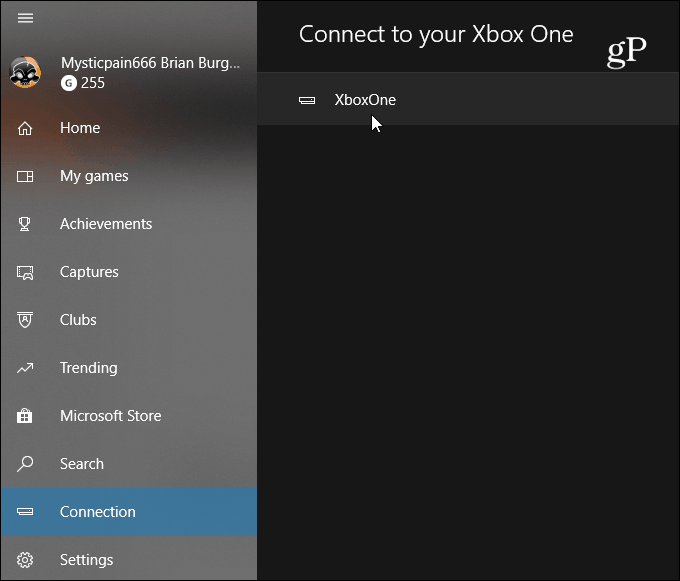Click the skull profile avatar
The image size is (680, 581).
[x=25, y=72]
